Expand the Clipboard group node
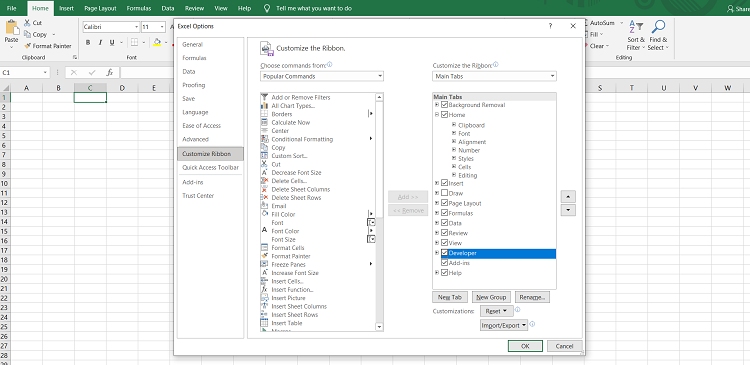 454,125
